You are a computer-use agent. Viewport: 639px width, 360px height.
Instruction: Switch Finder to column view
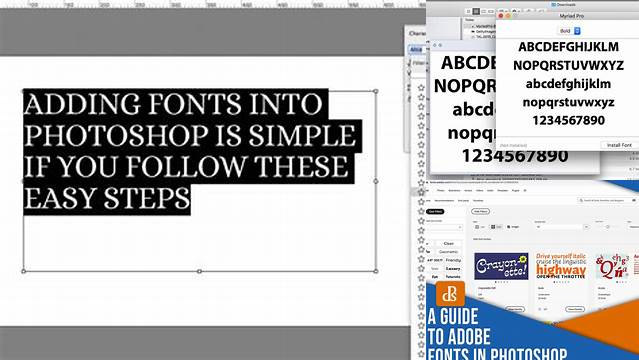484,11
